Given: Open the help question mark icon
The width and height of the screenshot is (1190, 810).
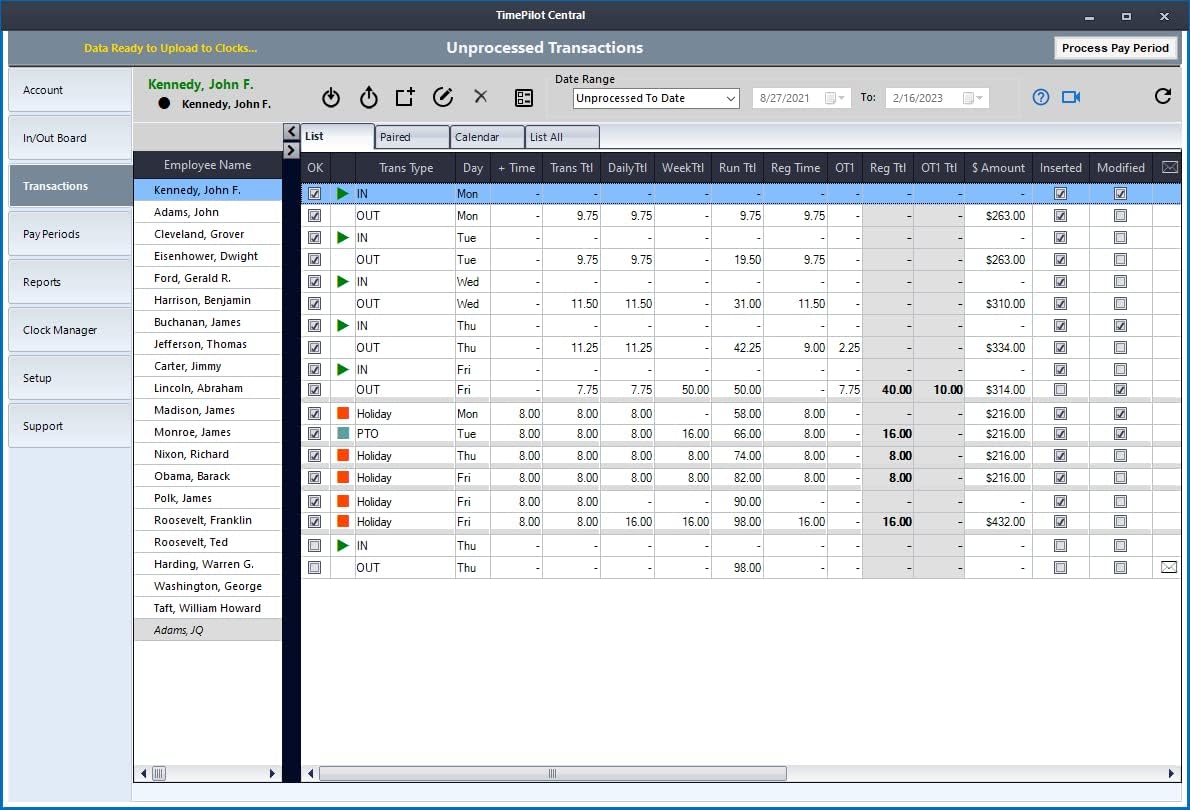Looking at the screenshot, I should click(x=1041, y=97).
